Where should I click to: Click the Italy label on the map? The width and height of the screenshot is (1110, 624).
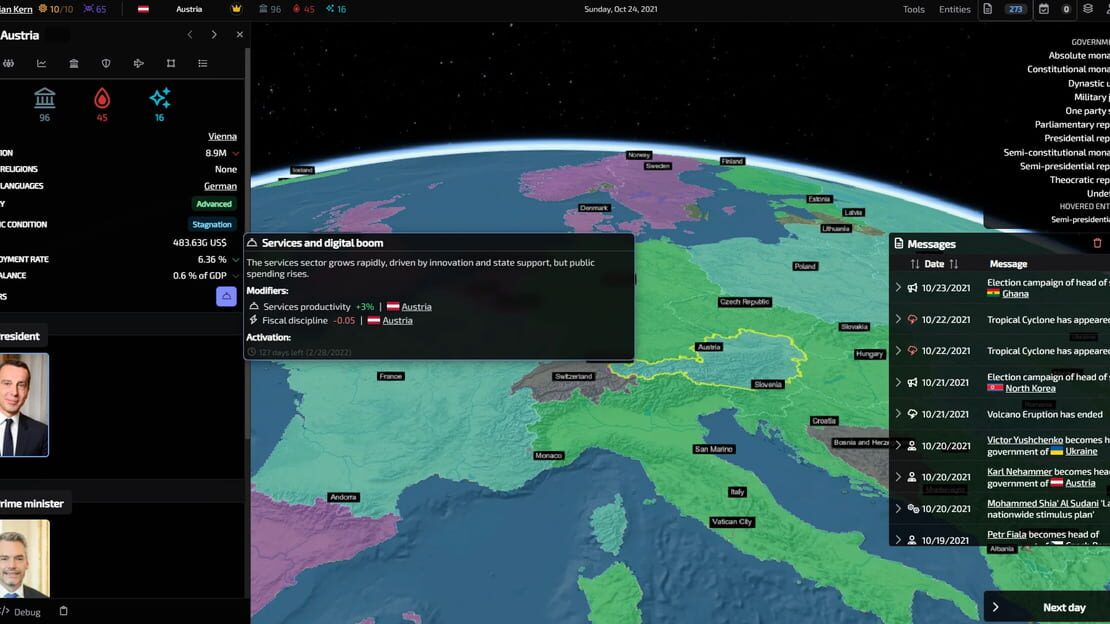click(x=737, y=492)
